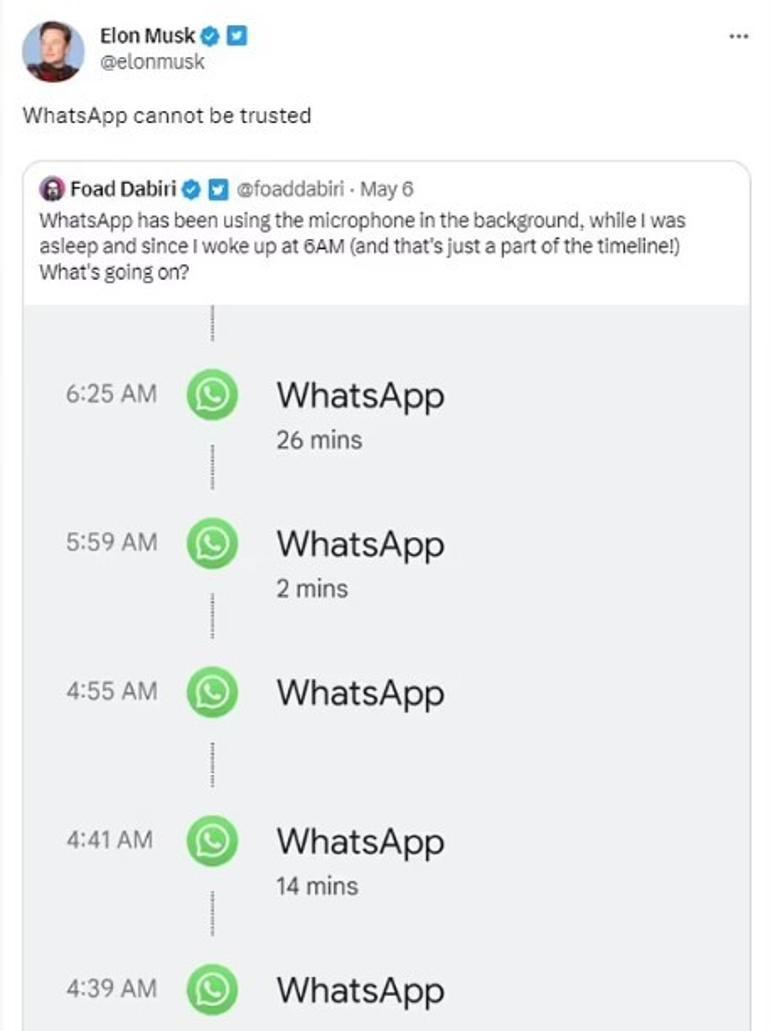The width and height of the screenshot is (770, 1031).
Task: Click Foad Dabiri's small avatar
Action: click(52, 189)
